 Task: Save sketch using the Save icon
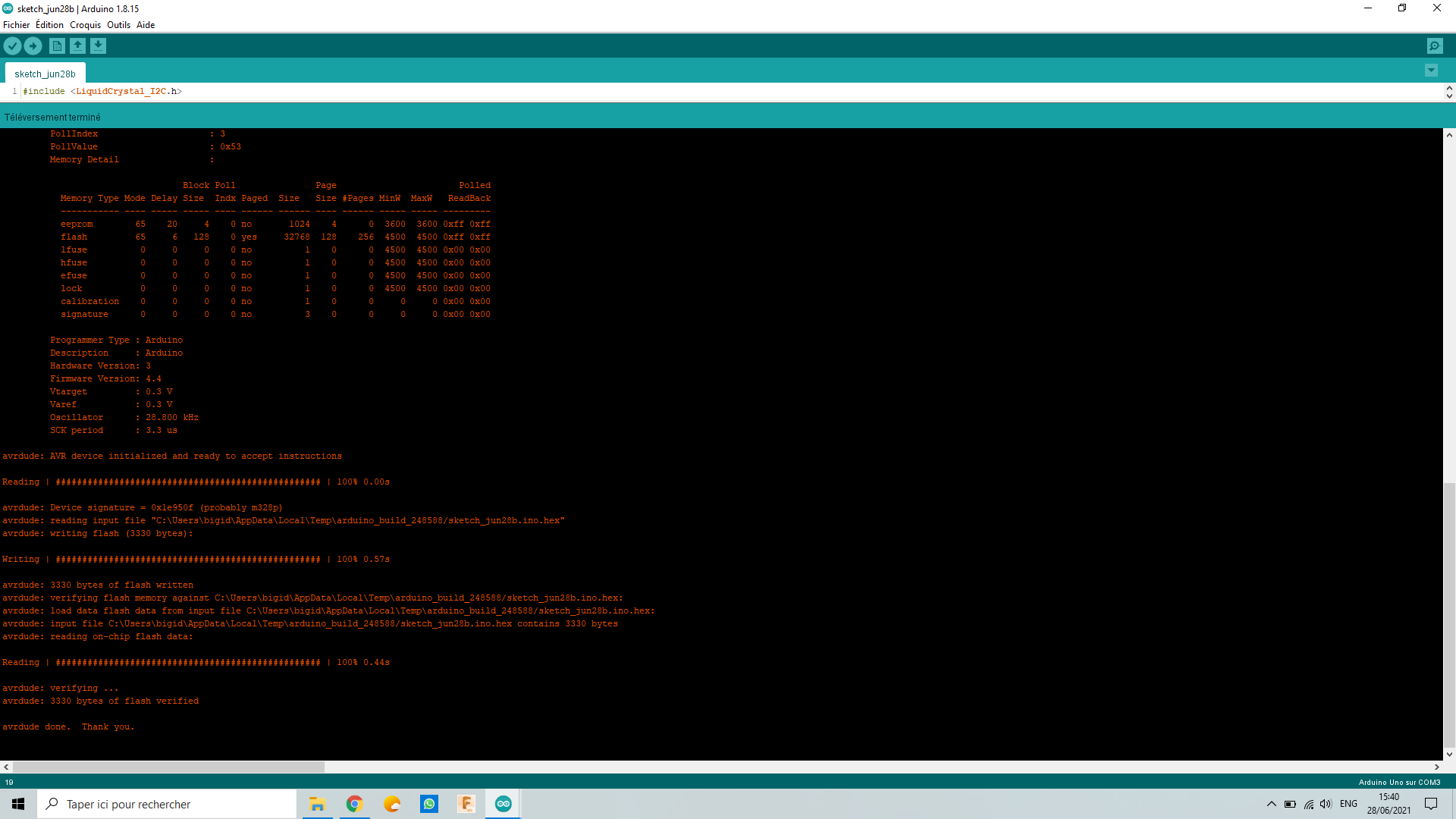[x=99, y=46]
